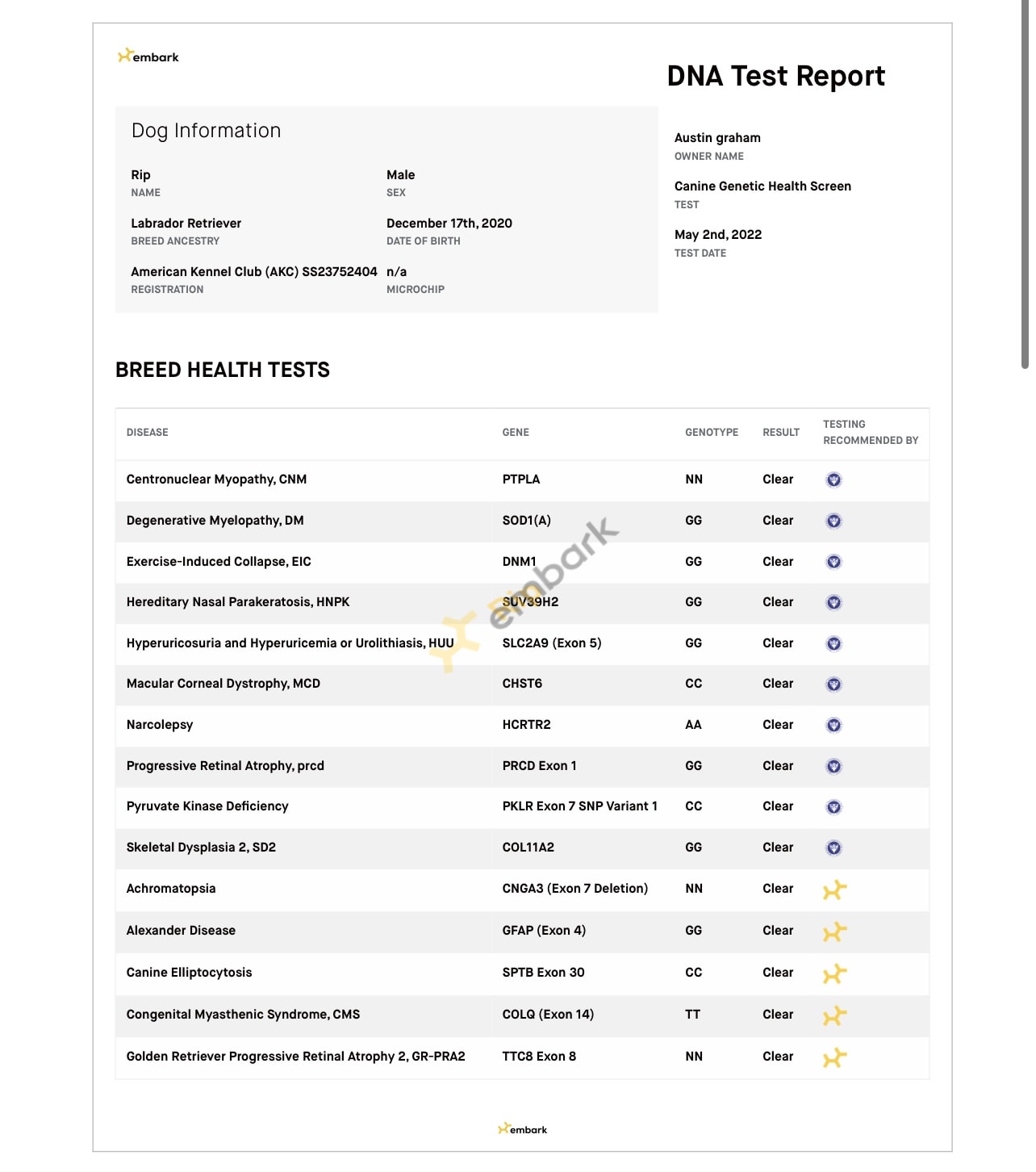Click the Alexander Disease name
The height and width of the screenshot is (1172, 1036).
point(181,931)
